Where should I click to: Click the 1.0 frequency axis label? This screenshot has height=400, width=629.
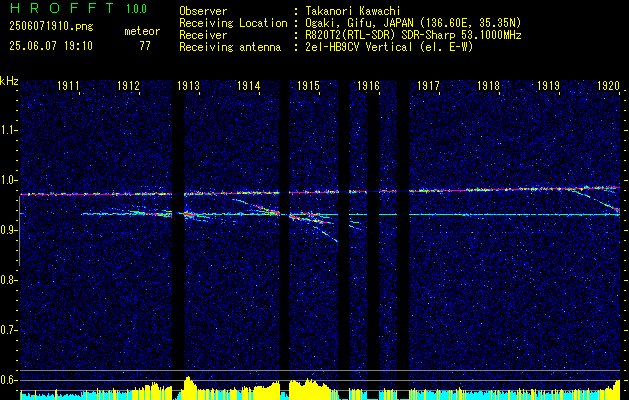pyautogui.click(x=8, y=180)
